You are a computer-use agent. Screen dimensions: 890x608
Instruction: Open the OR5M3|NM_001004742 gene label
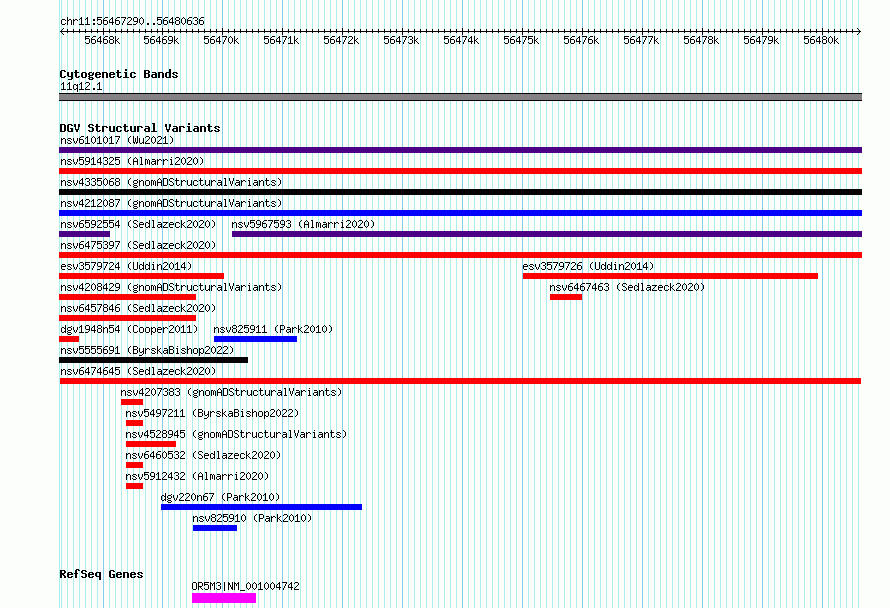tap(245, 586)
